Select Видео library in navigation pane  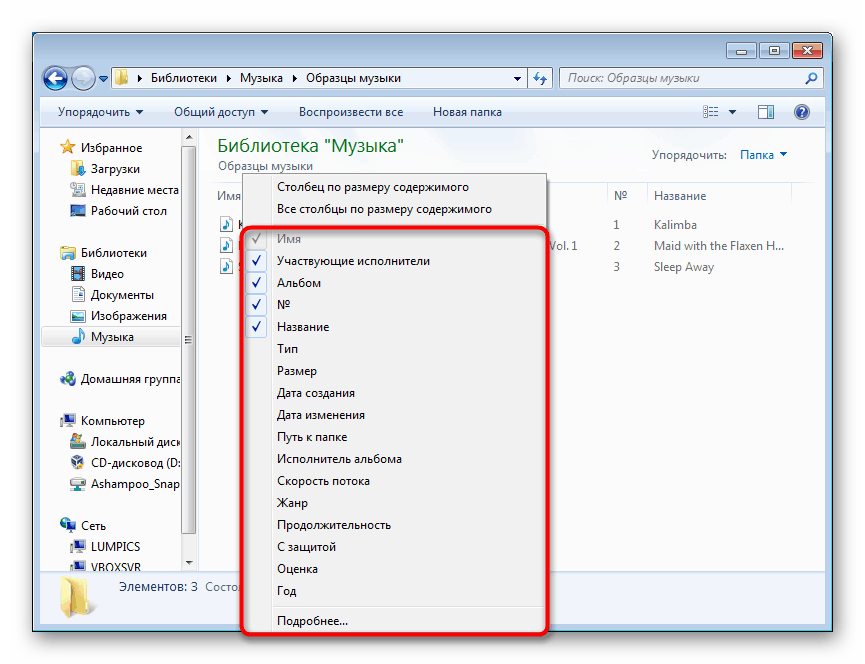coord(106,274)
